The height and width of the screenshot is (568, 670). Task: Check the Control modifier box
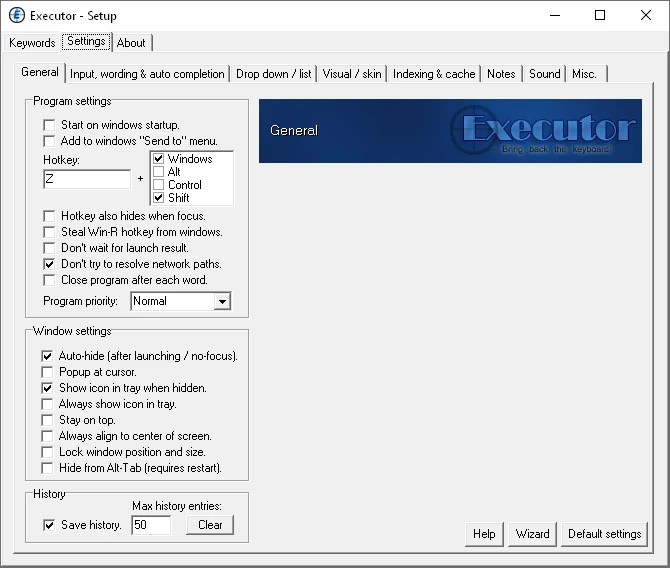[x=159, y=185]
